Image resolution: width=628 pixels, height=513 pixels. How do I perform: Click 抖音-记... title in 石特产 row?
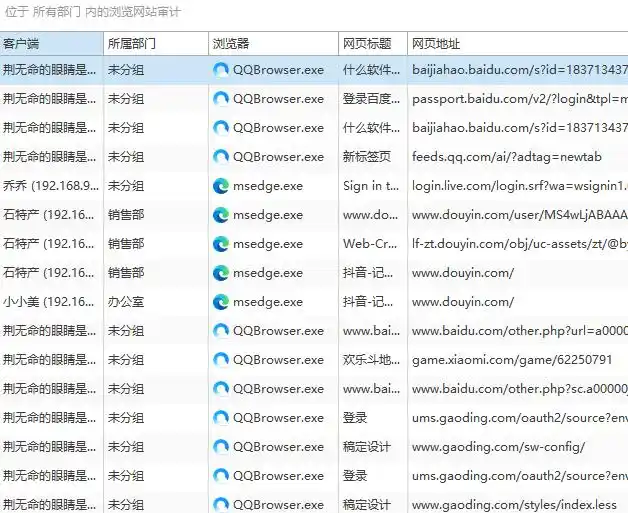point(368,273)
